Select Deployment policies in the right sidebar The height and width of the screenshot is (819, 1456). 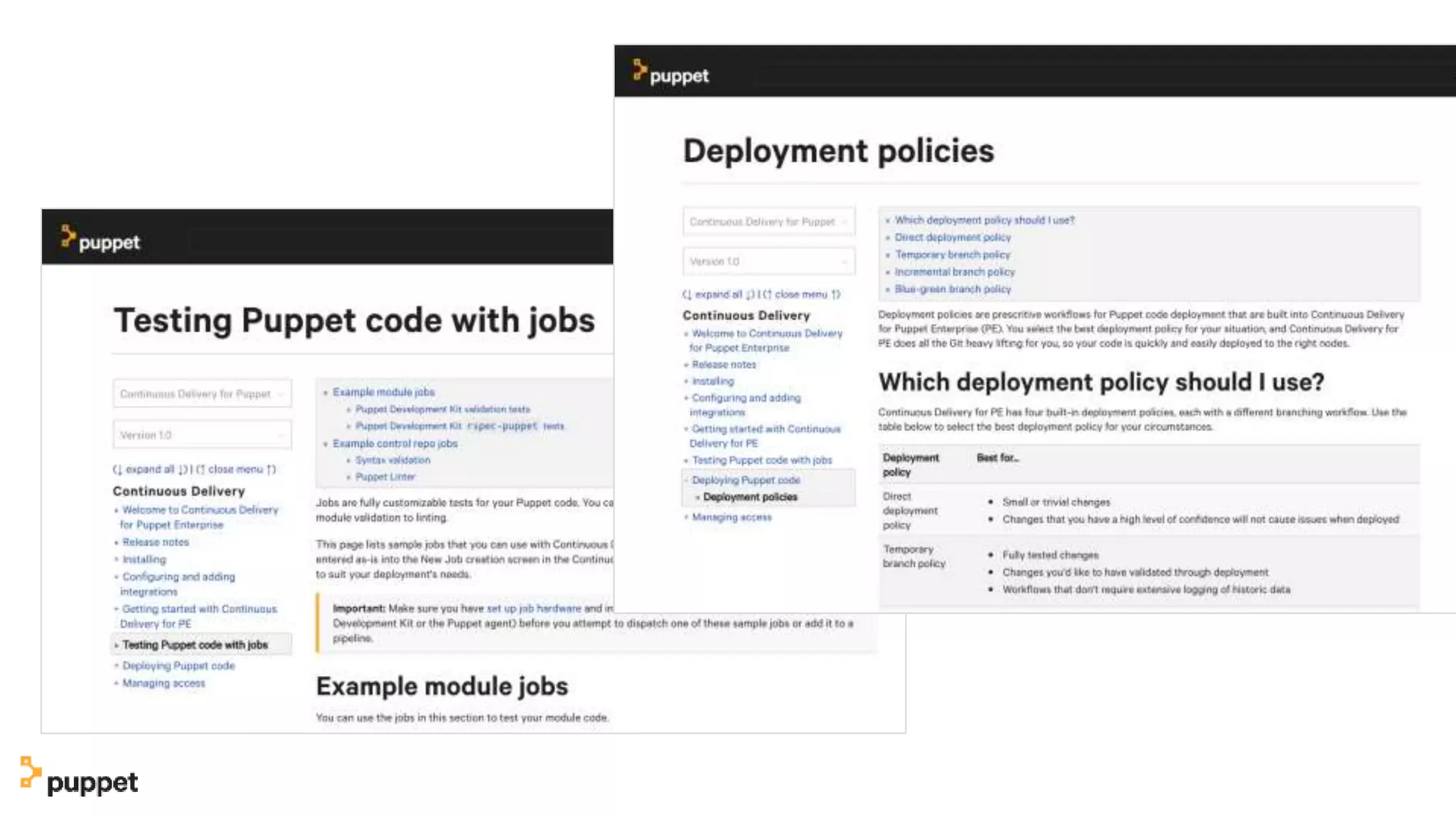click(x=750, y=497)
